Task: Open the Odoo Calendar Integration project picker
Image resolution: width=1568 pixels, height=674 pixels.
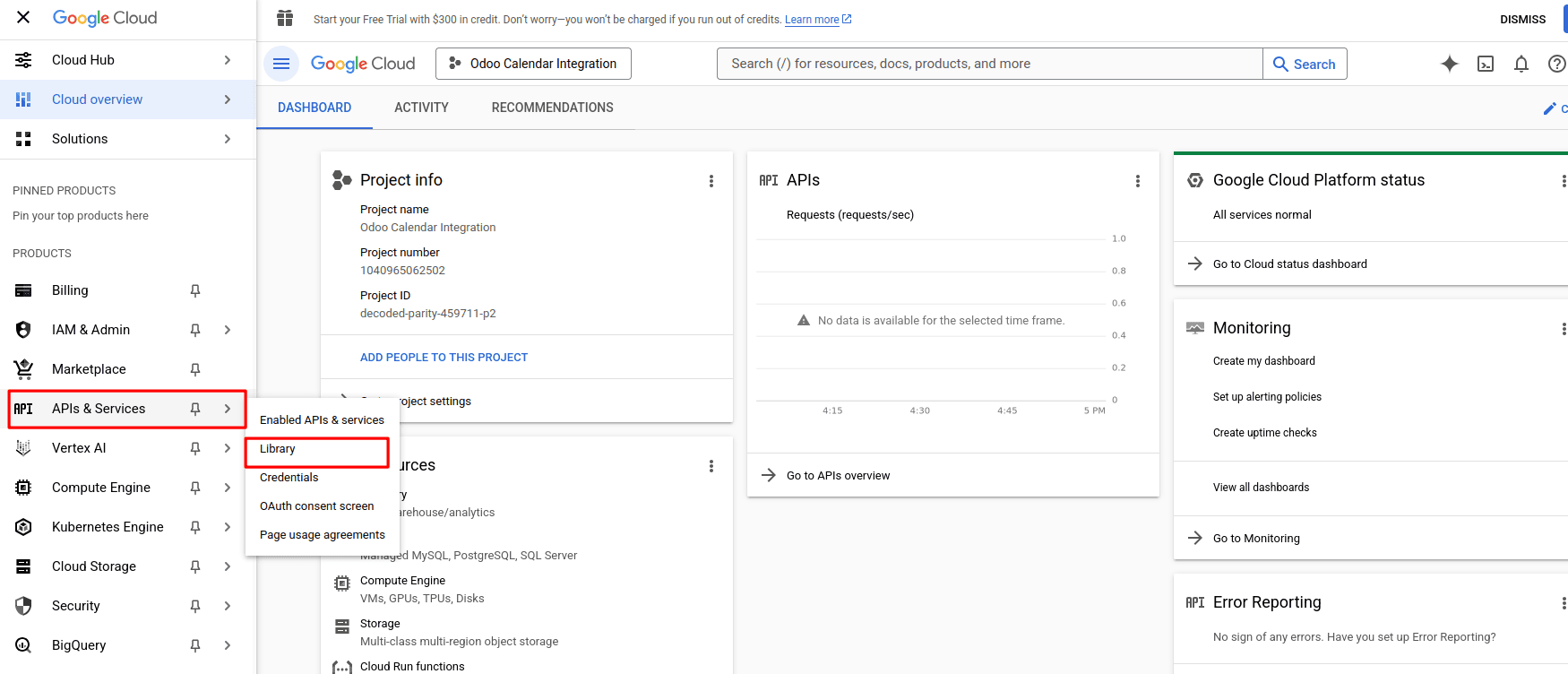Action: point(533,64)
